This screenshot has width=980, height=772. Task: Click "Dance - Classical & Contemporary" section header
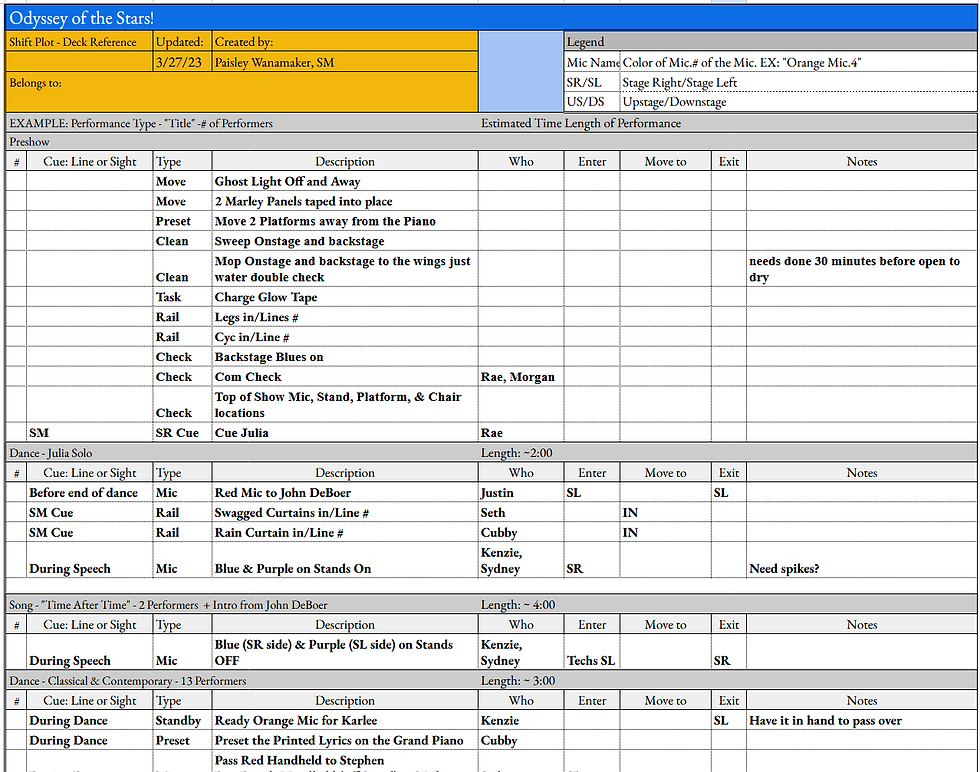(x=242, y=681)
